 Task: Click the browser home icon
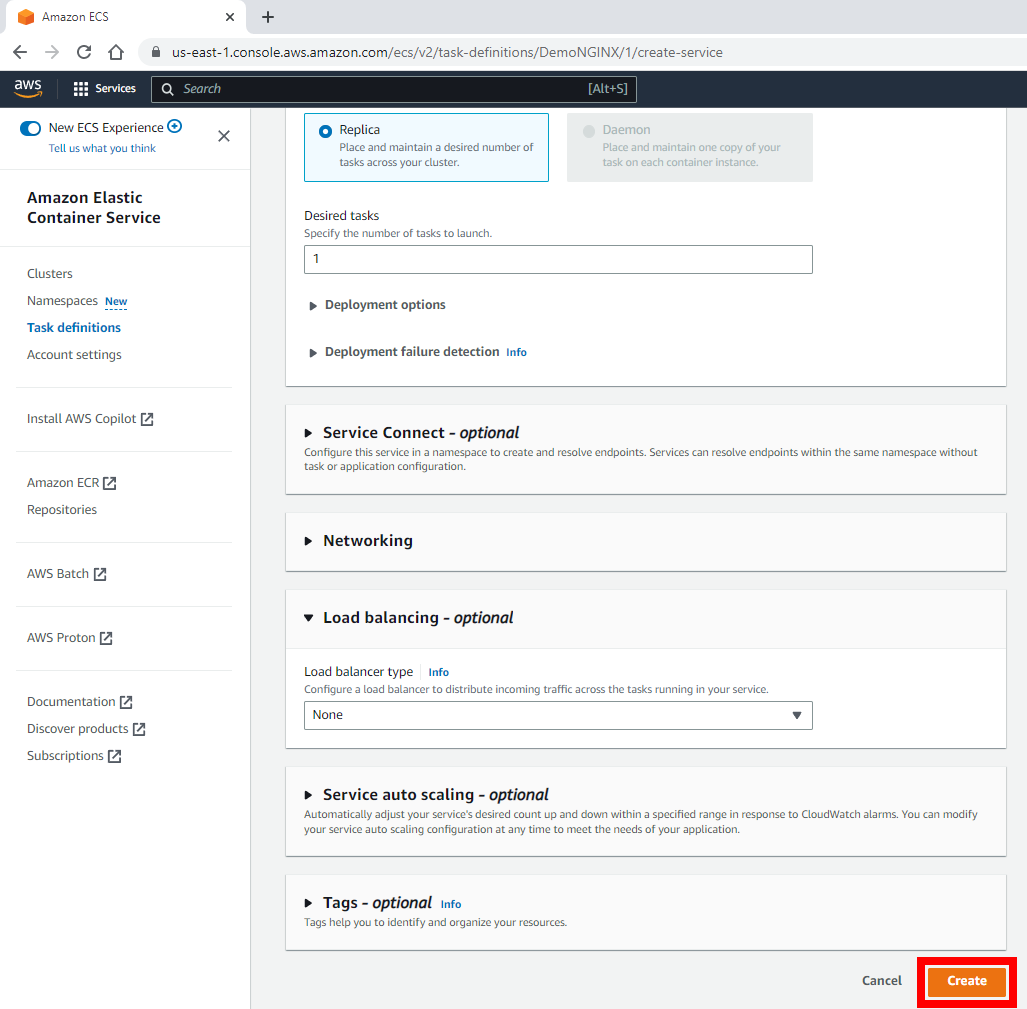pos(116,52)
